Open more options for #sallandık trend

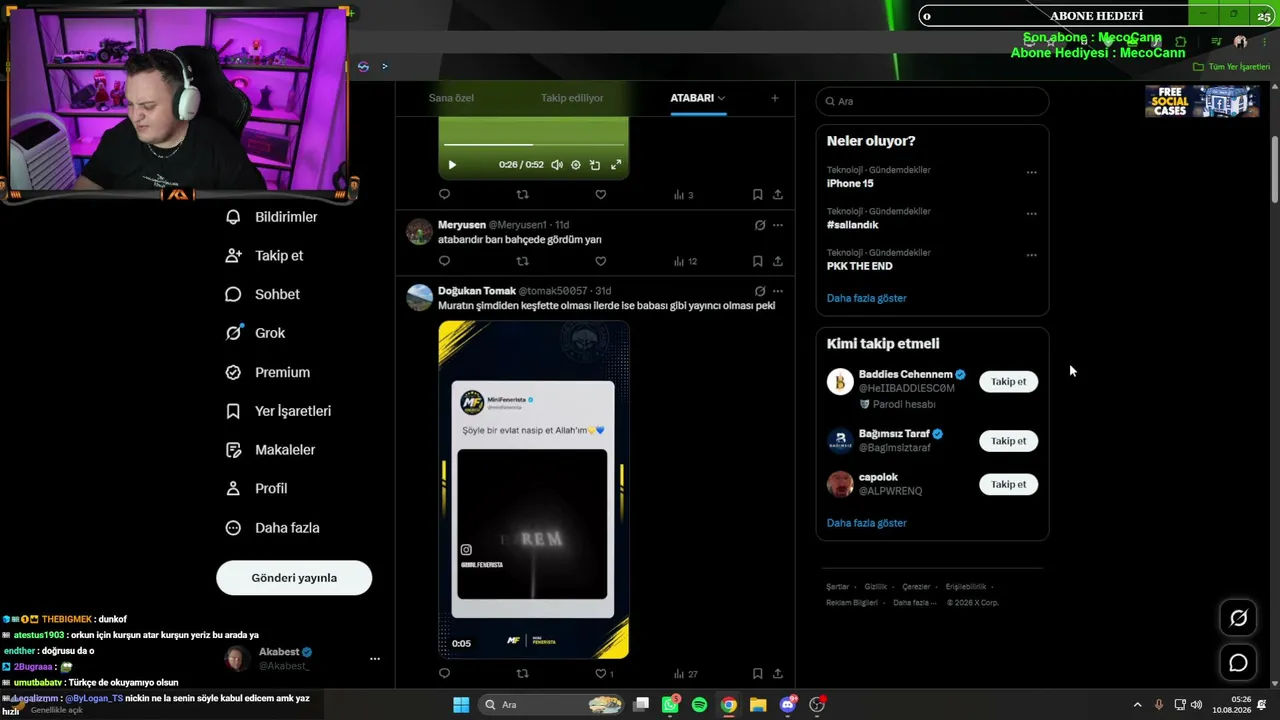tap(1031, 214)
